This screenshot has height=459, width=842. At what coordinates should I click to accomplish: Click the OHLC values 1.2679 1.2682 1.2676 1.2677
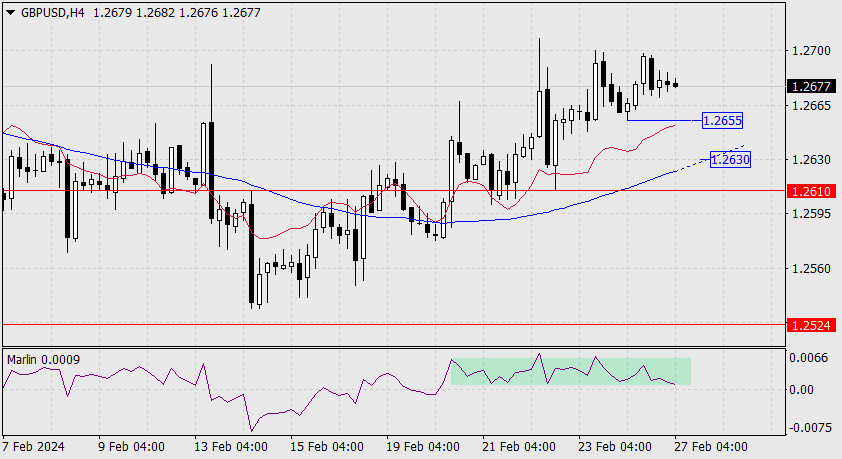point(177,12)
